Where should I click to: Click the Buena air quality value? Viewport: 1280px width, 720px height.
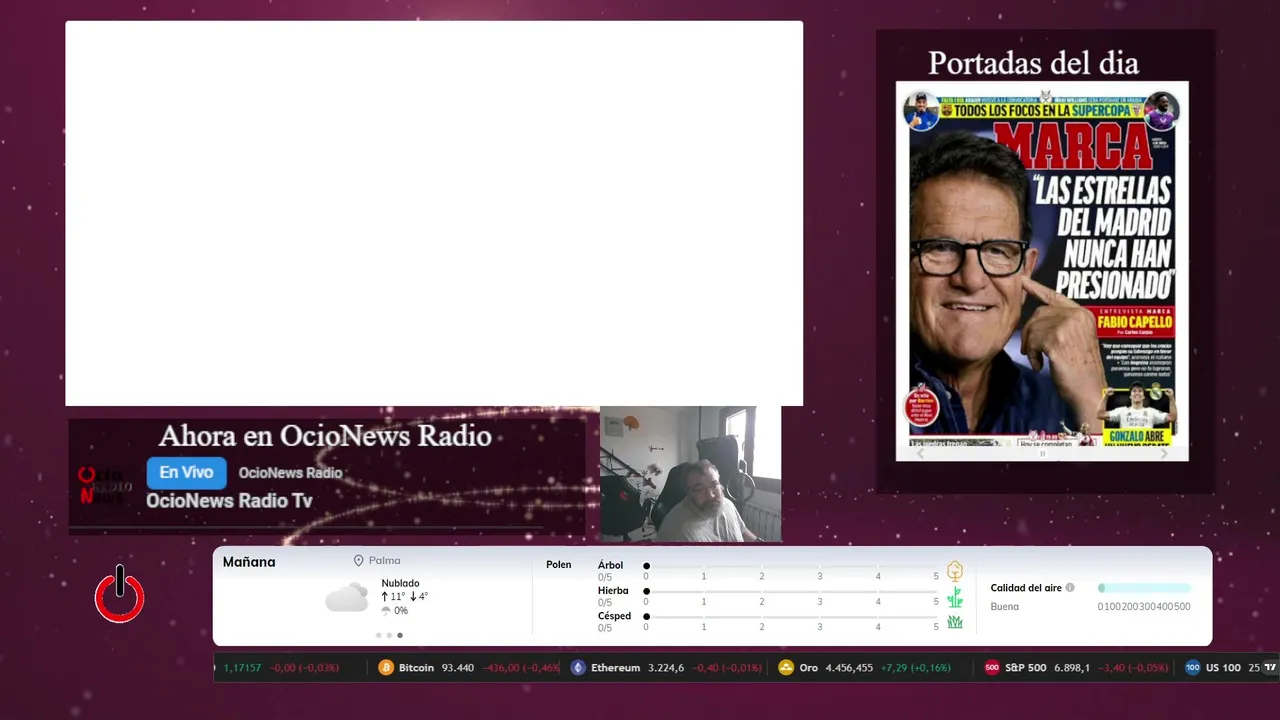1005,606
